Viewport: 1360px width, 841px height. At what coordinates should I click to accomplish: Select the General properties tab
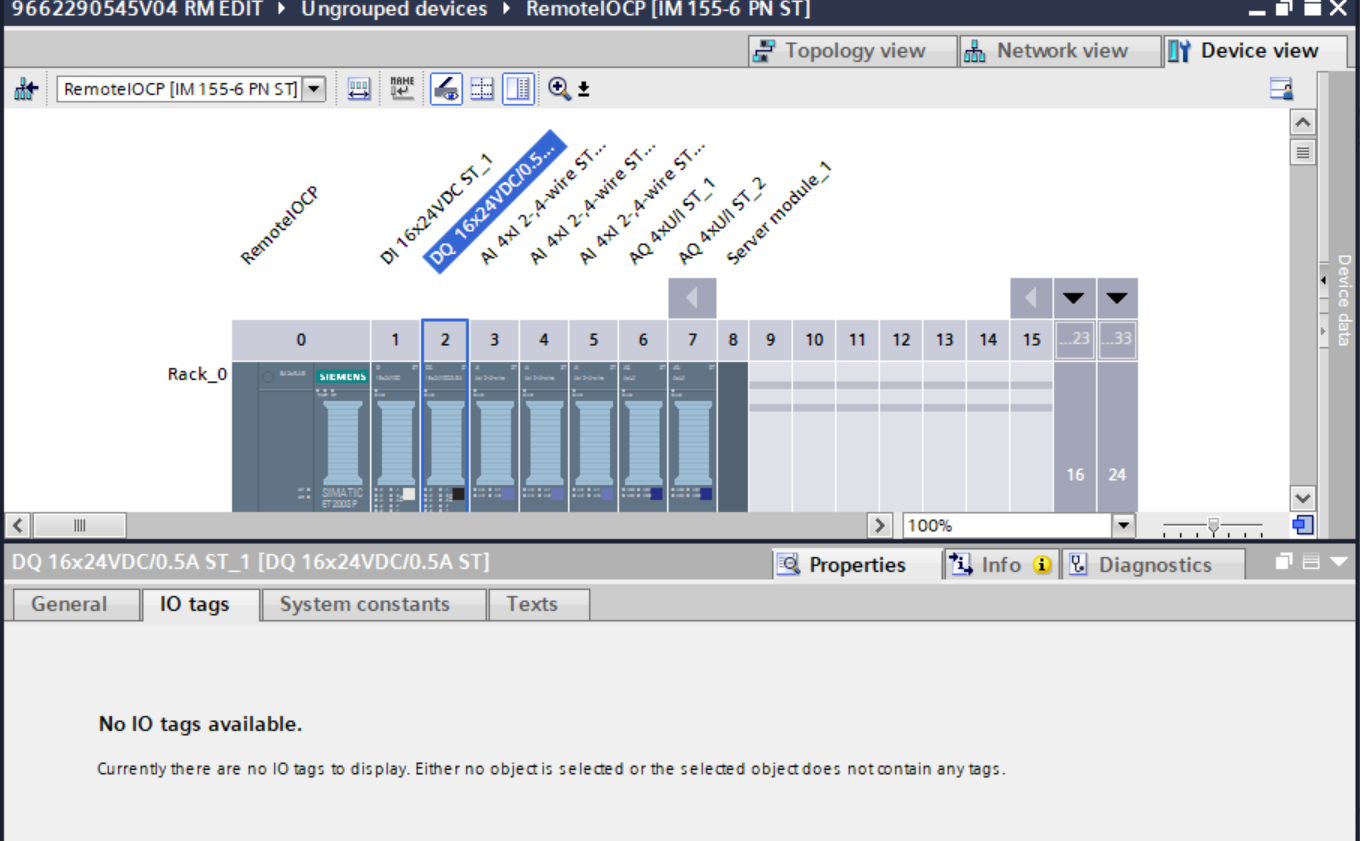point(76,604)
